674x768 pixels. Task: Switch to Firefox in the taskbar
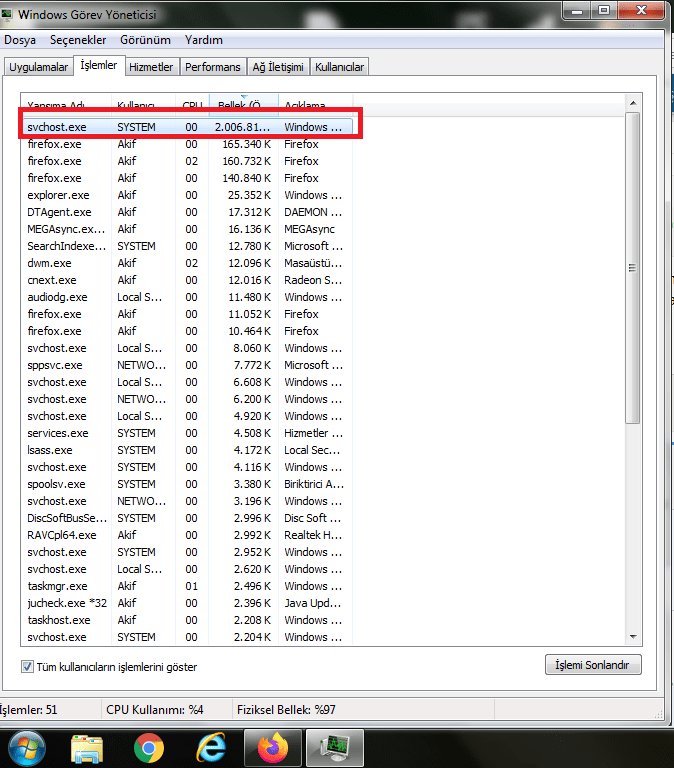pos(273,748)
